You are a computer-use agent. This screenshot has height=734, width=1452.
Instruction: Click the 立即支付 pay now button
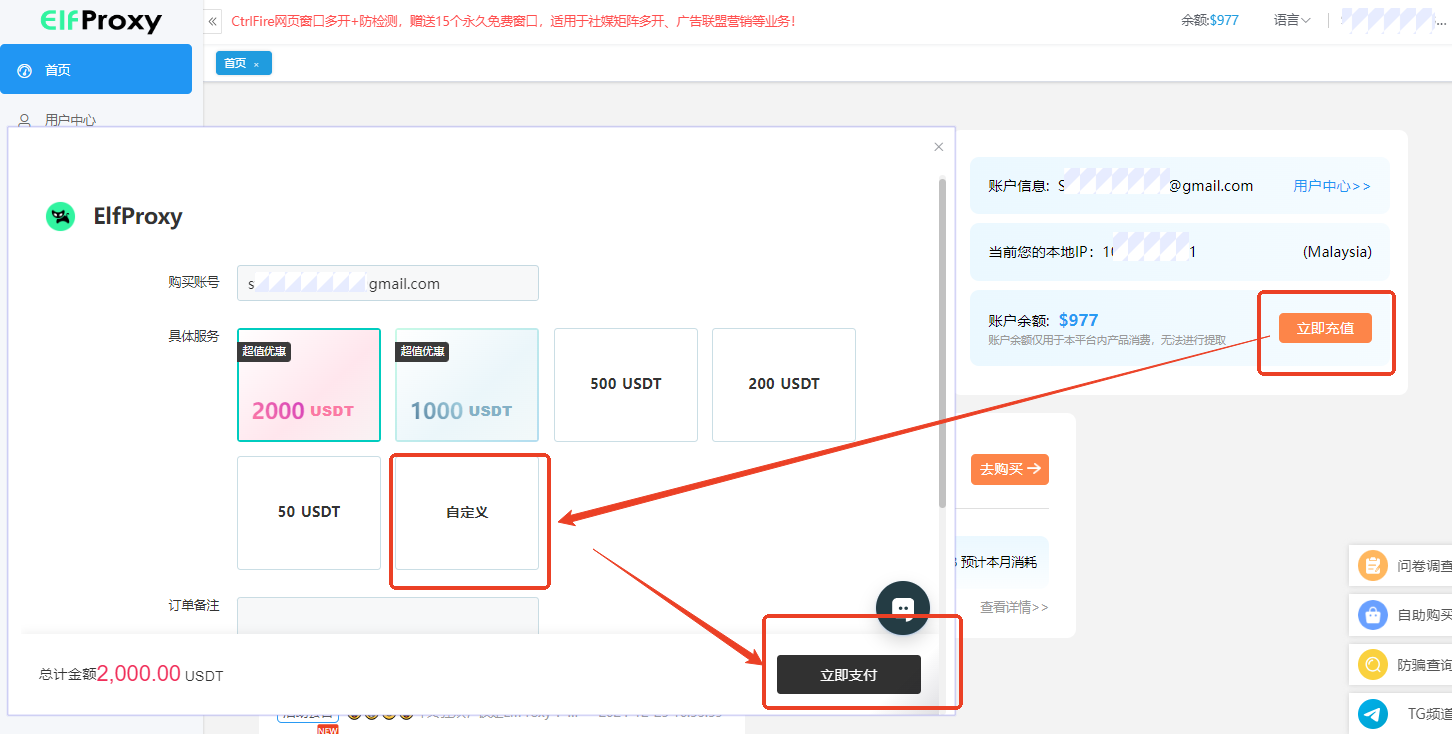849,675
